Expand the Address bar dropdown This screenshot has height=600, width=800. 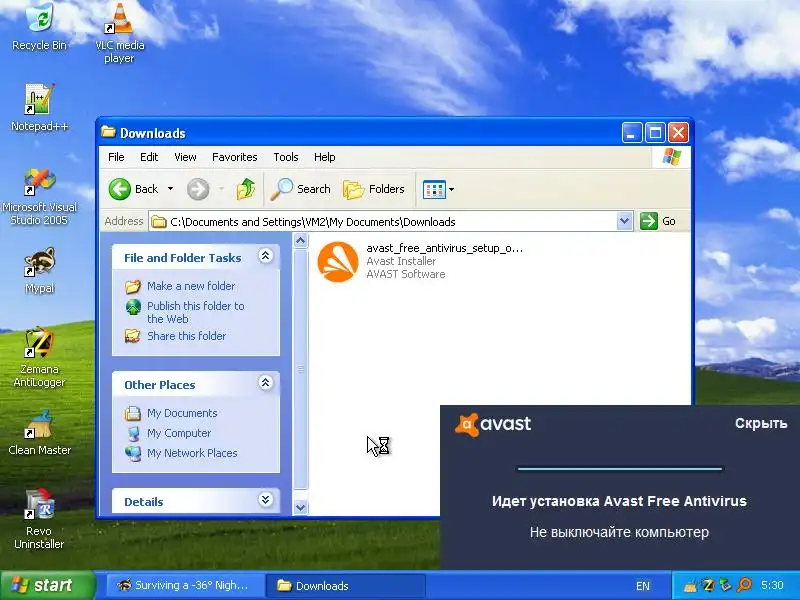coord(624,221)
